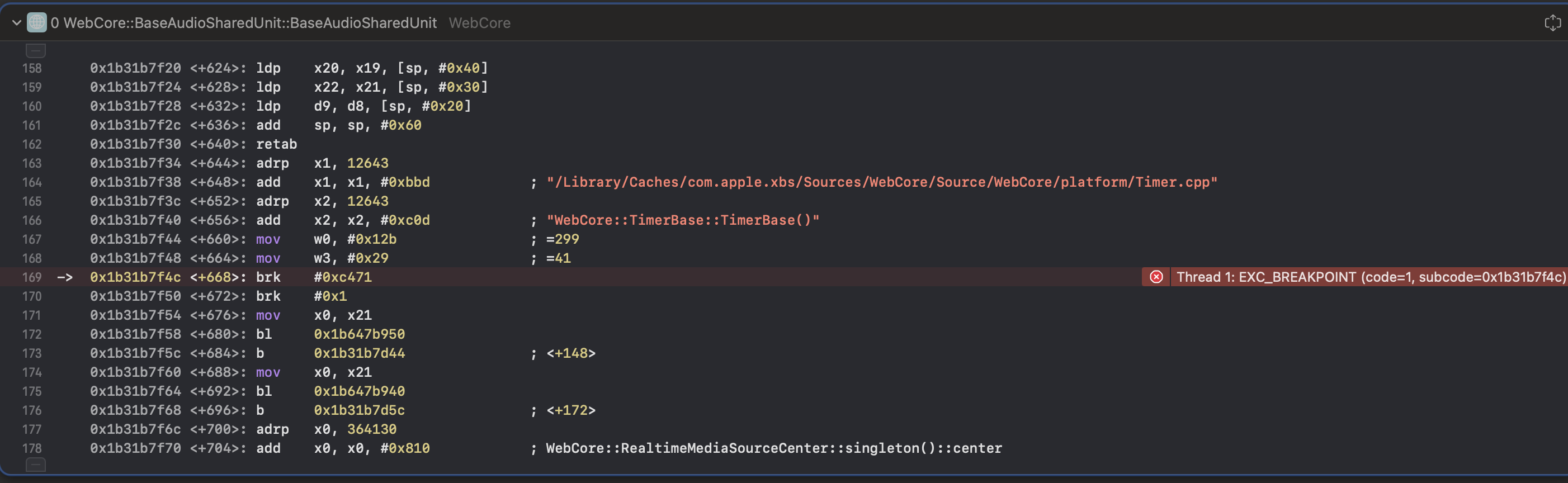Click the "WebCore::TimerBase::TimerBase()" string
1568x483 pixels.
click(x=683, y=220)
